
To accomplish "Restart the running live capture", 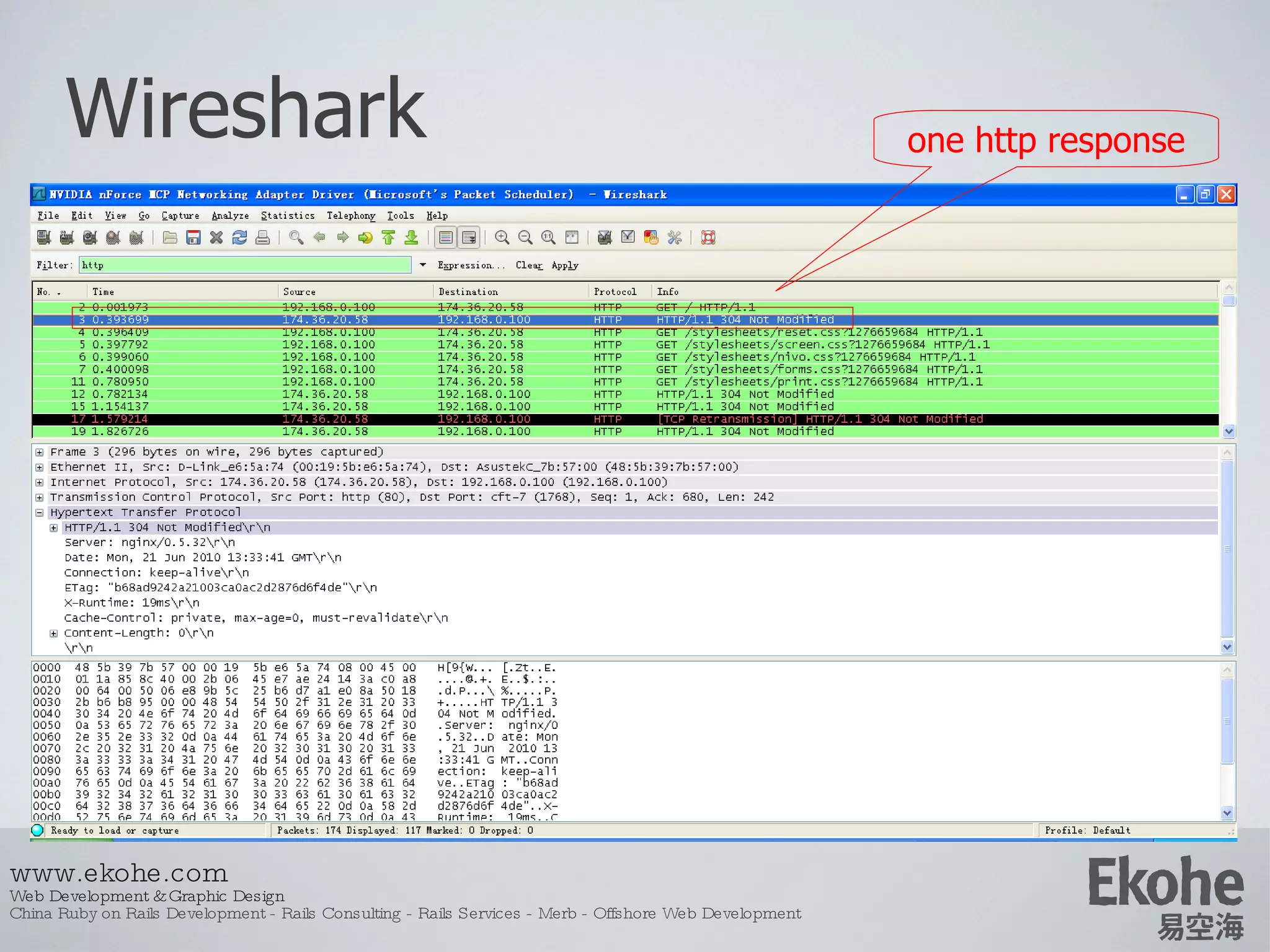I will click(136, 237).
